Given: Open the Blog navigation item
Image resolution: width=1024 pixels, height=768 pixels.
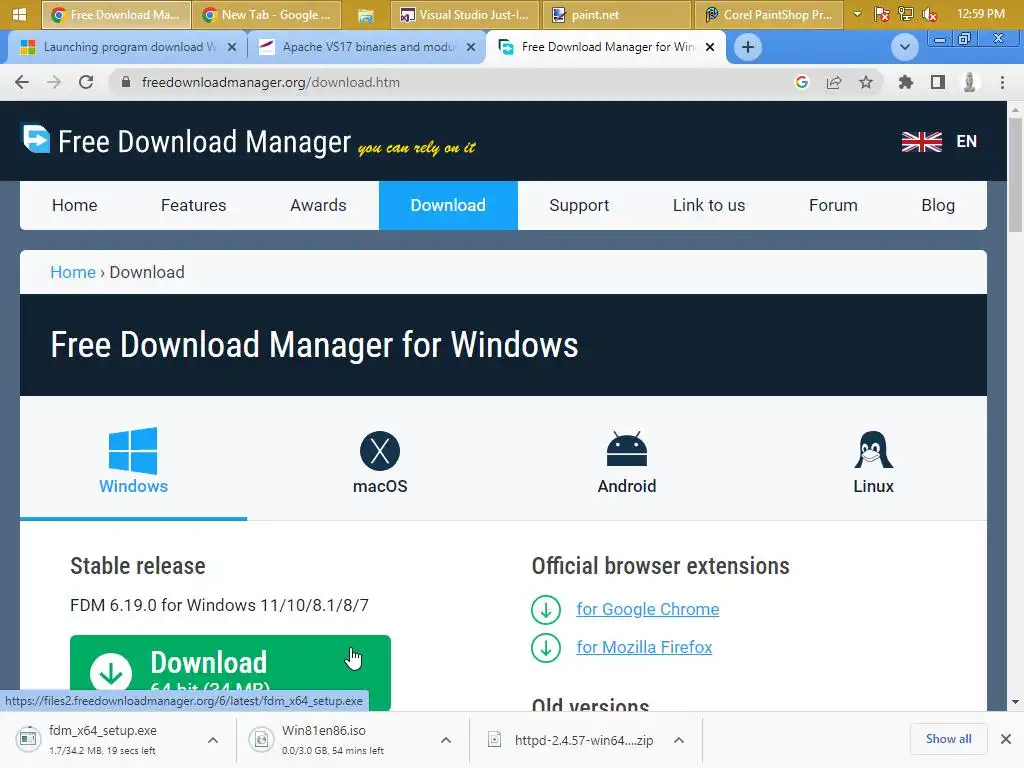Looking at the screenshot, I should 938,205.
